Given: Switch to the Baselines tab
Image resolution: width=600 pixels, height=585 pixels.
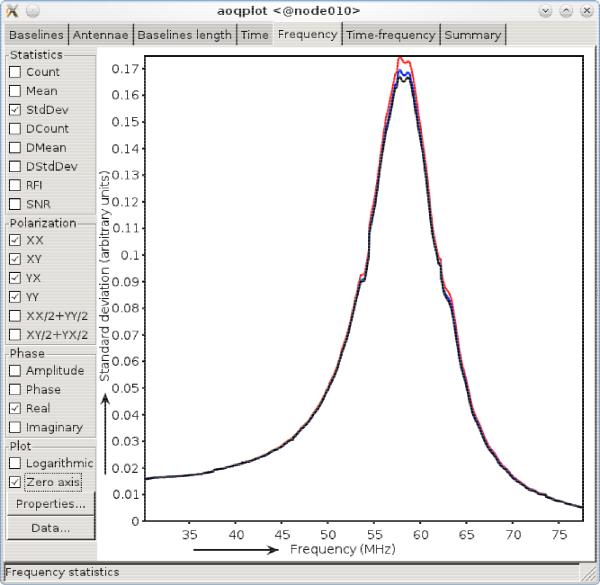Looking at the screenshot, I should coord(36,35).
